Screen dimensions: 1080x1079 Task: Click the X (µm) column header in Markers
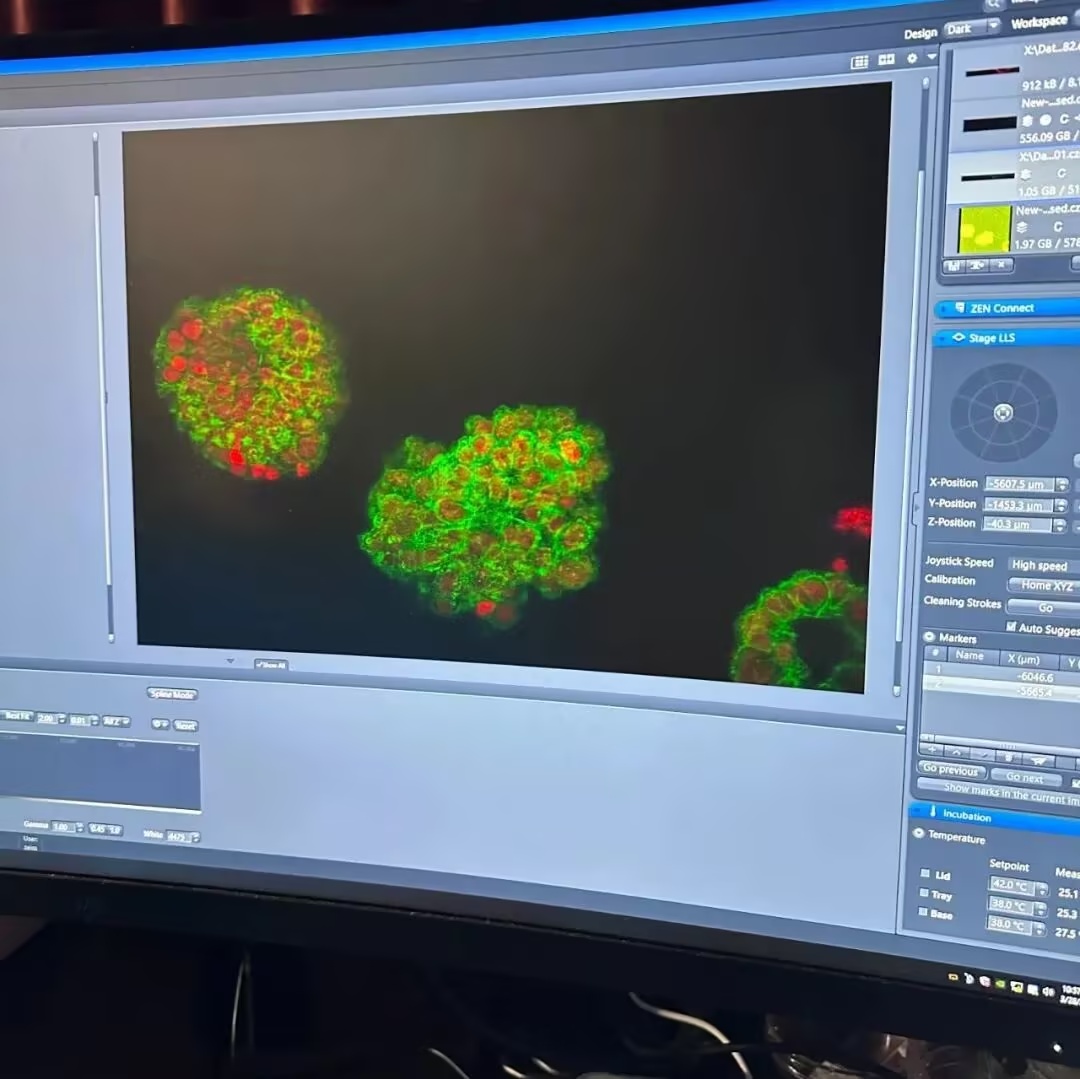[x=1024, y=659]
